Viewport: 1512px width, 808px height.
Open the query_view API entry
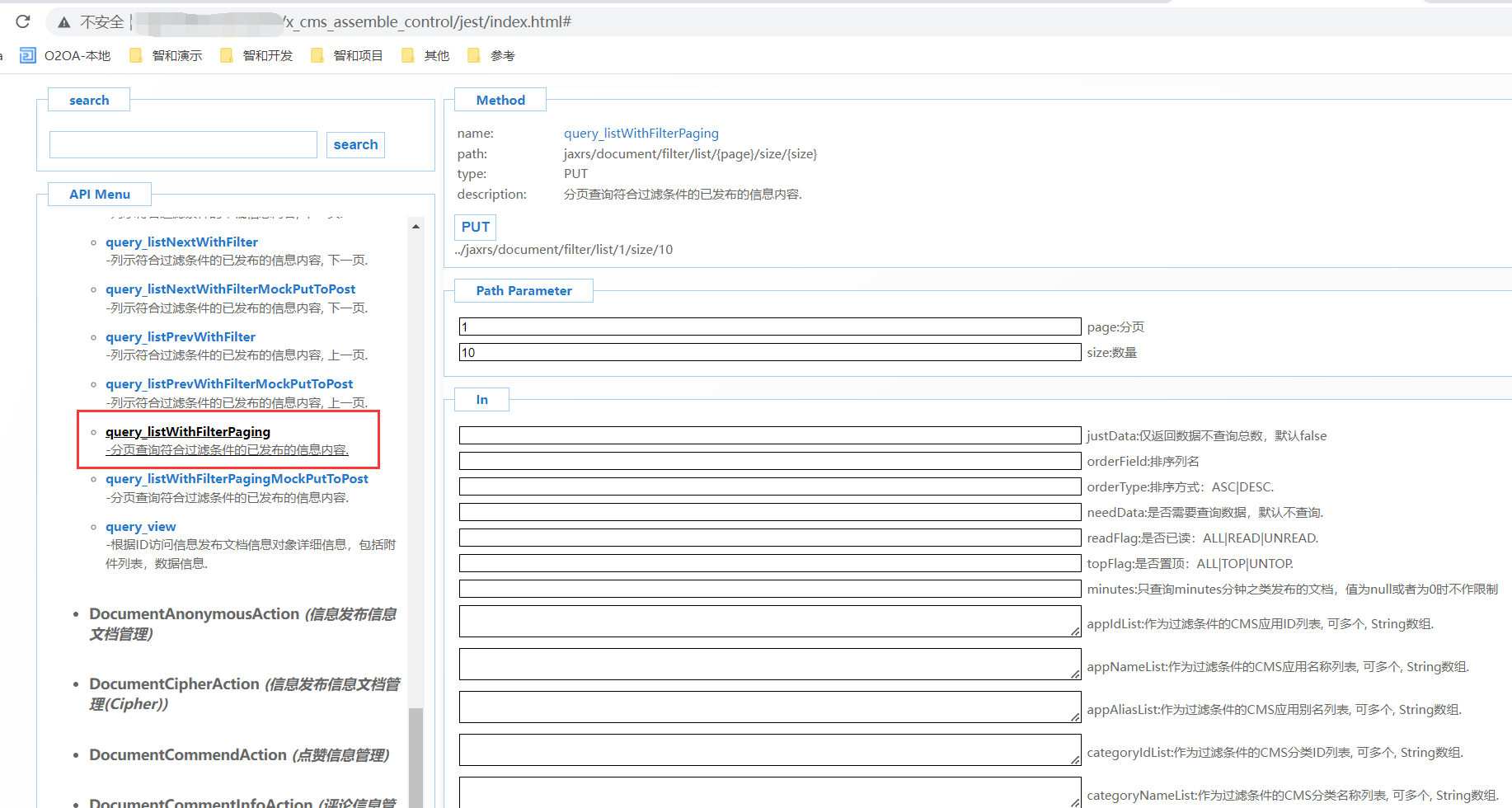pos(140,526)
